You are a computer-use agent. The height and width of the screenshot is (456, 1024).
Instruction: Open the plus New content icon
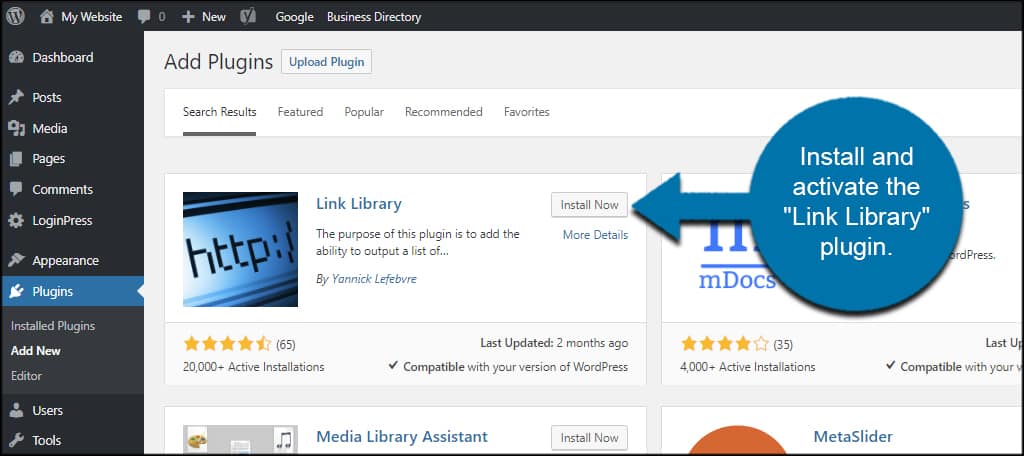pos(188,17)
